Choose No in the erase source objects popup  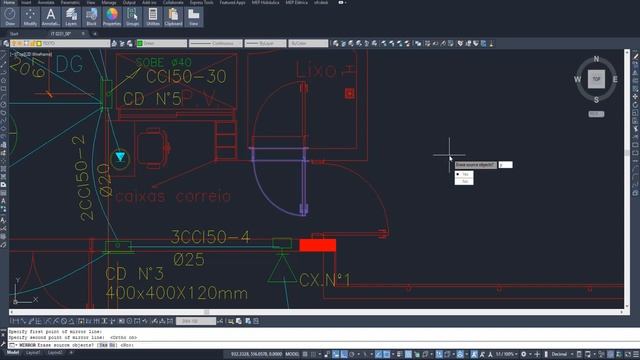[x=464, y=181]
